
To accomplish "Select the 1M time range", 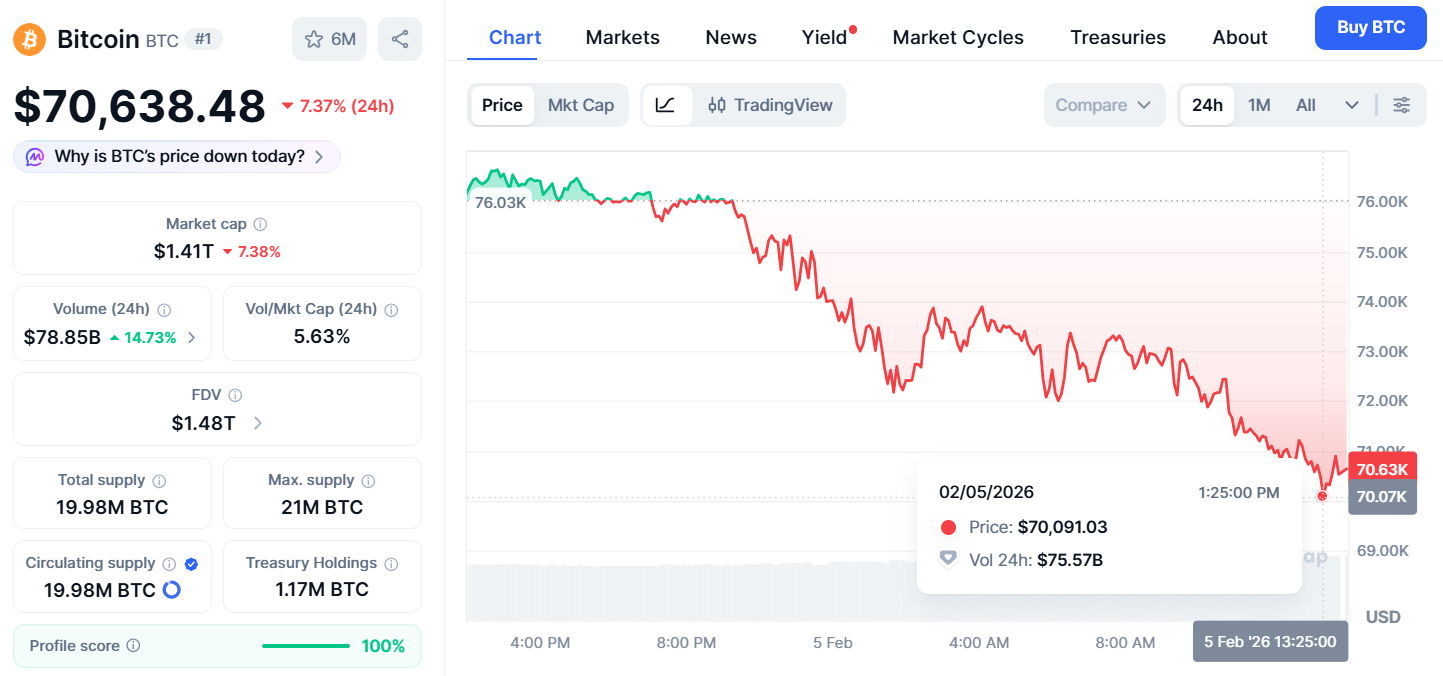I will tap(1259, 105).
